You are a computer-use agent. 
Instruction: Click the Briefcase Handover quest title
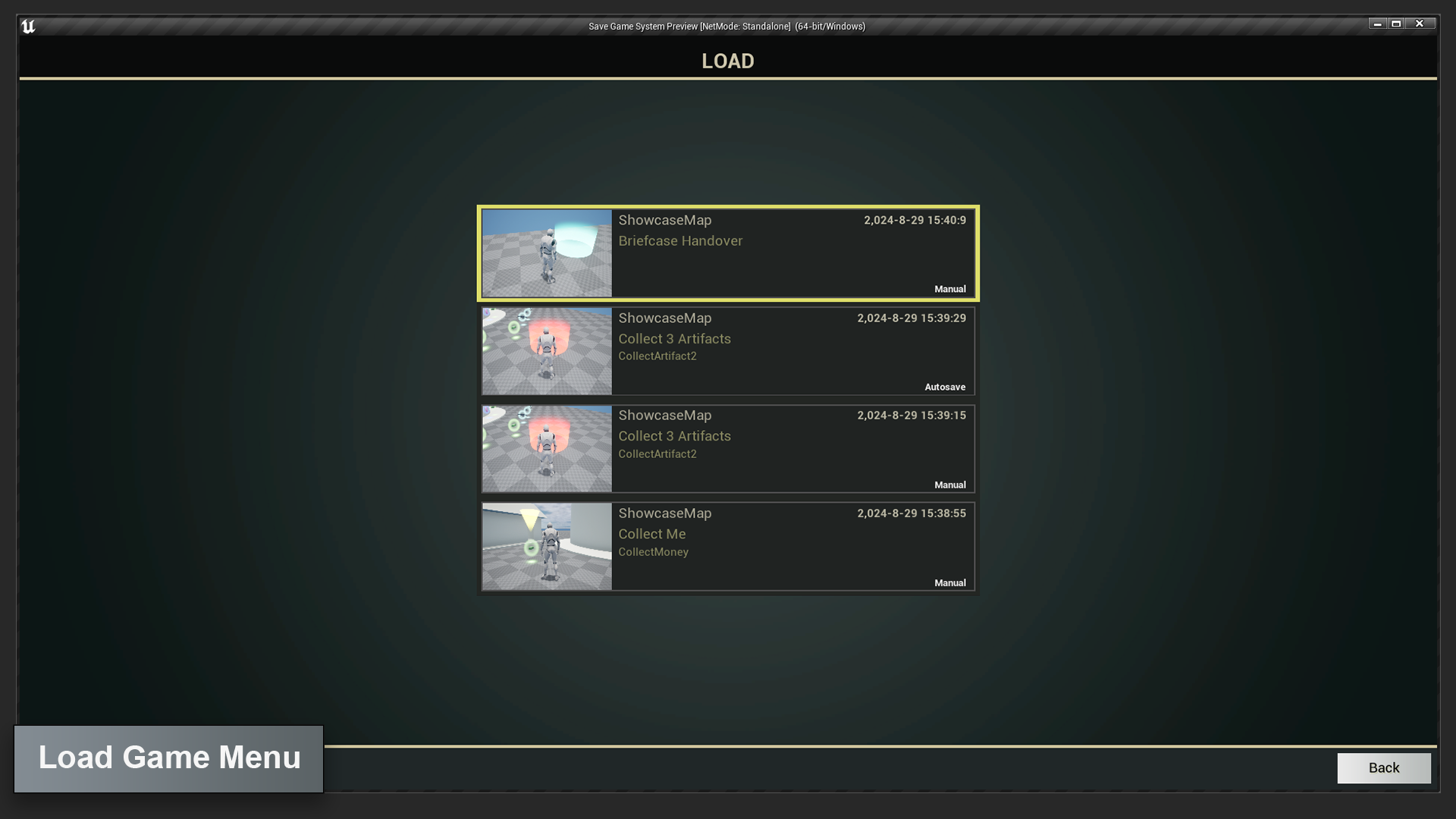pyautogui.click(x=680, y=241)
